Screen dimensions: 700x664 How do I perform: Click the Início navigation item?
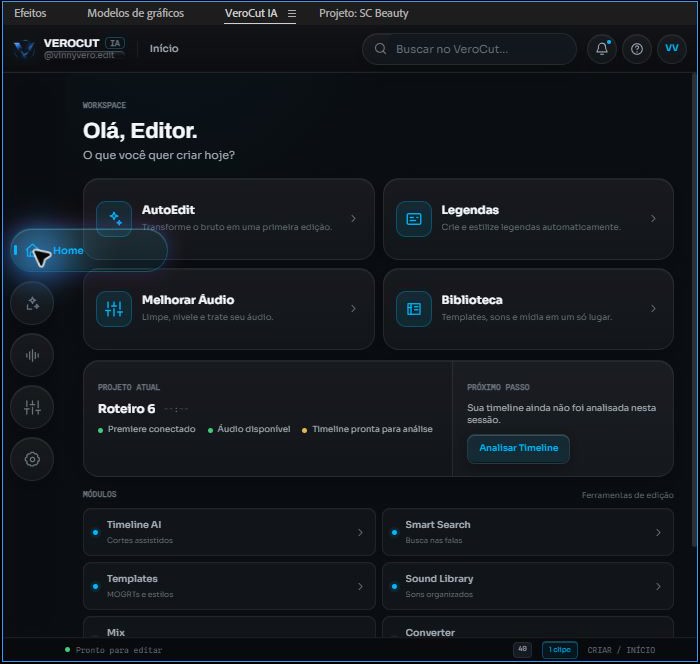click(164, 49)
